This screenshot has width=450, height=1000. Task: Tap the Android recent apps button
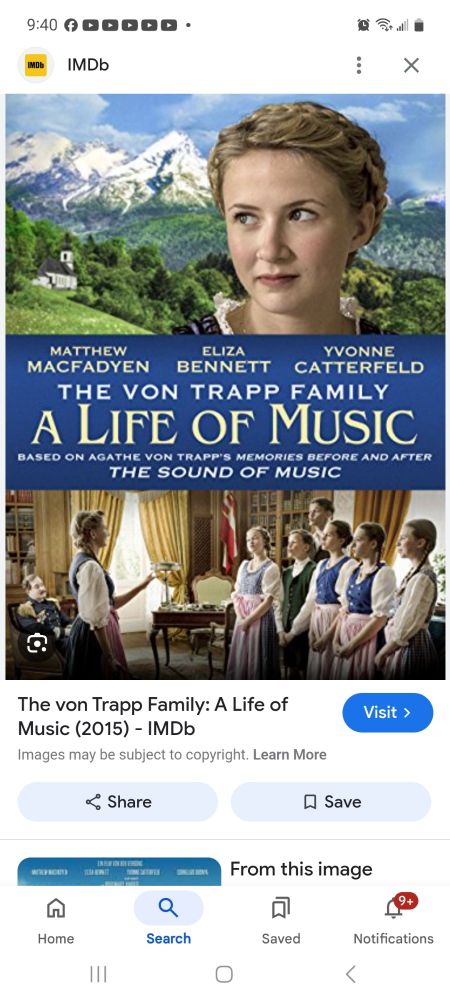pyautogui.click(x=98, y=974)
